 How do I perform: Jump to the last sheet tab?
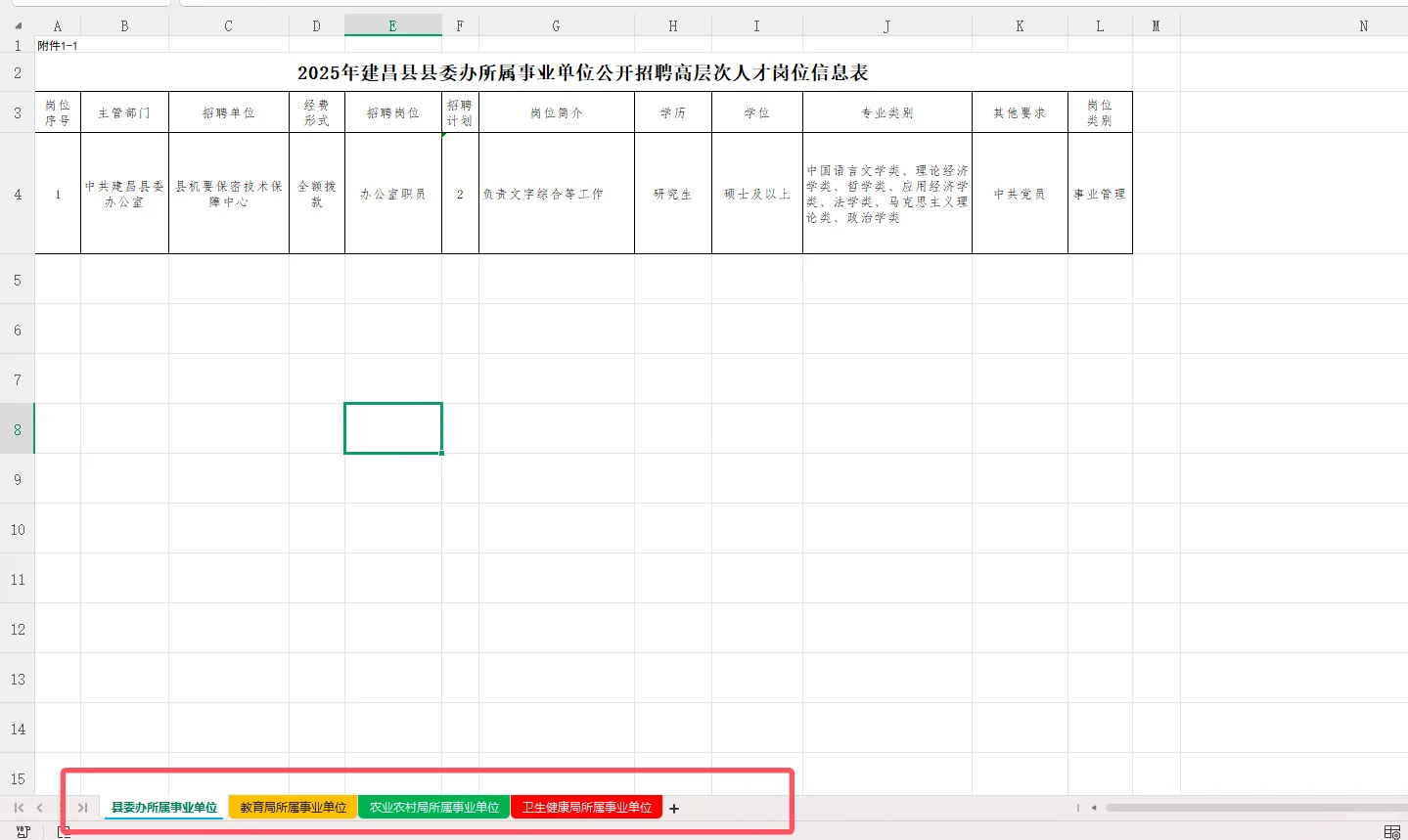click(83, 808)
